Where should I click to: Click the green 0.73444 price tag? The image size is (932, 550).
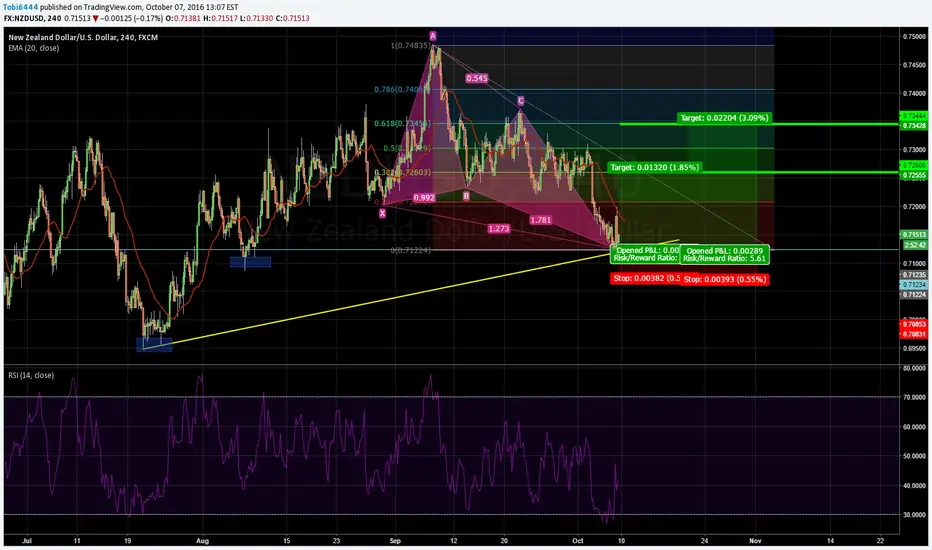click(914, 116)
